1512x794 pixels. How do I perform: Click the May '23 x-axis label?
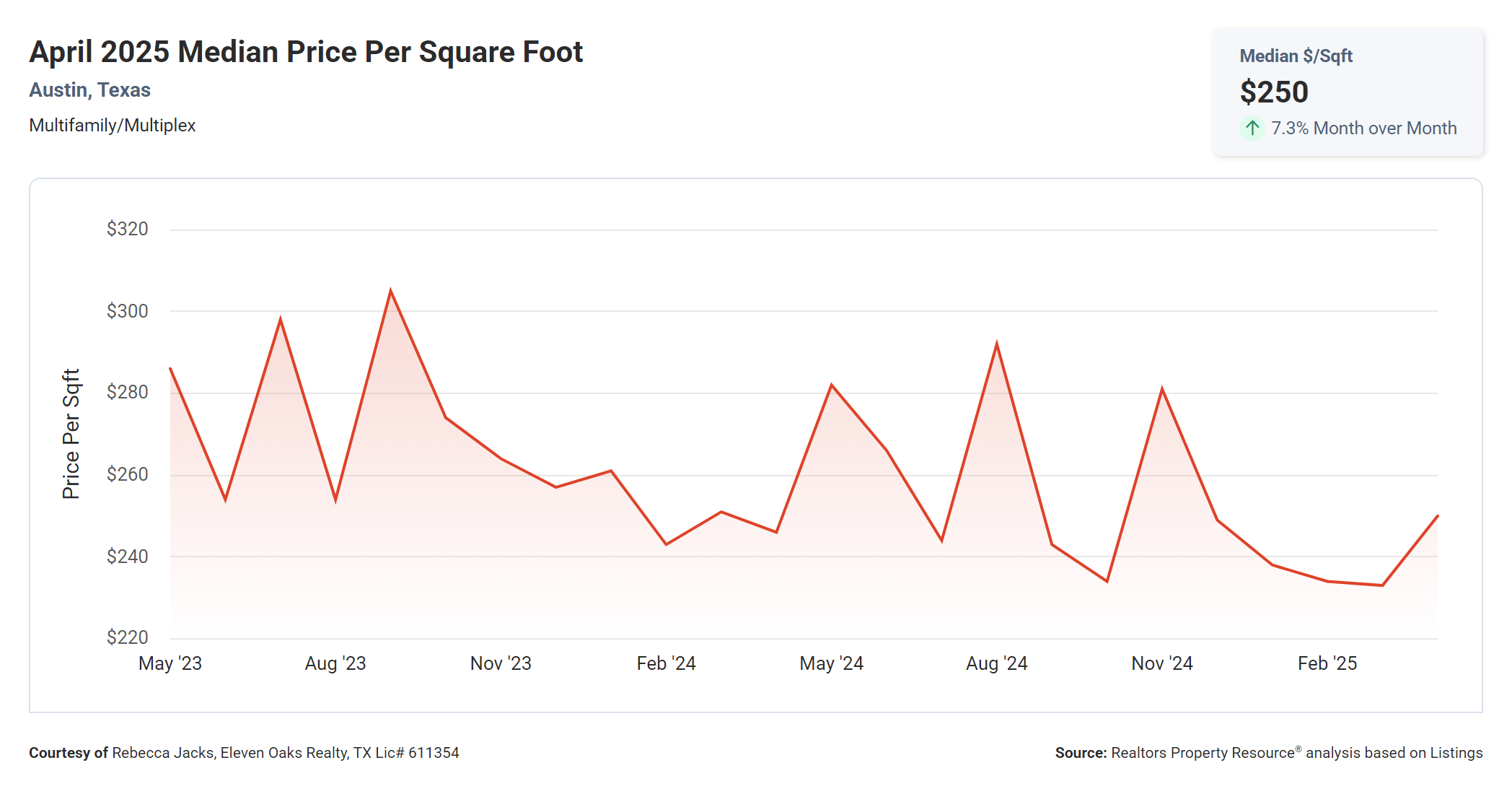click(x=170, y=663)
